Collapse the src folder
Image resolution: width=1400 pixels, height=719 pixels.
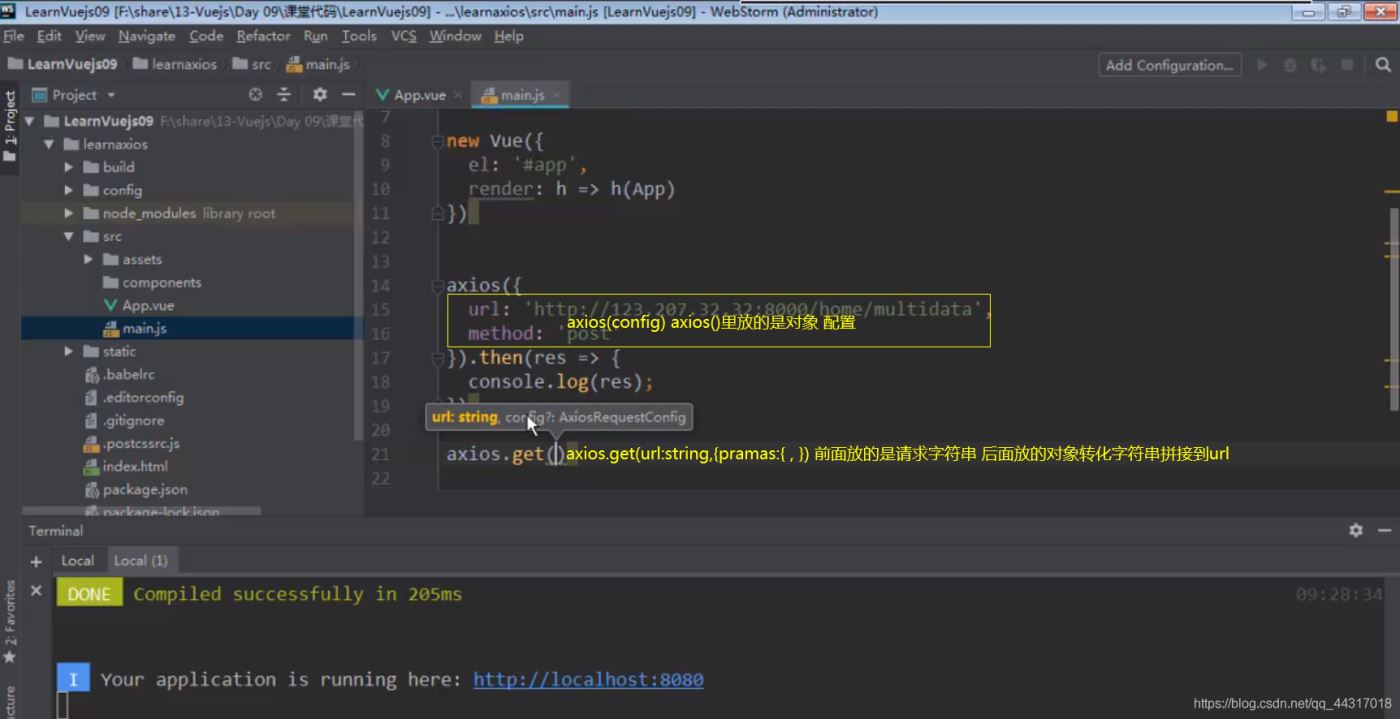pos(69,236)
